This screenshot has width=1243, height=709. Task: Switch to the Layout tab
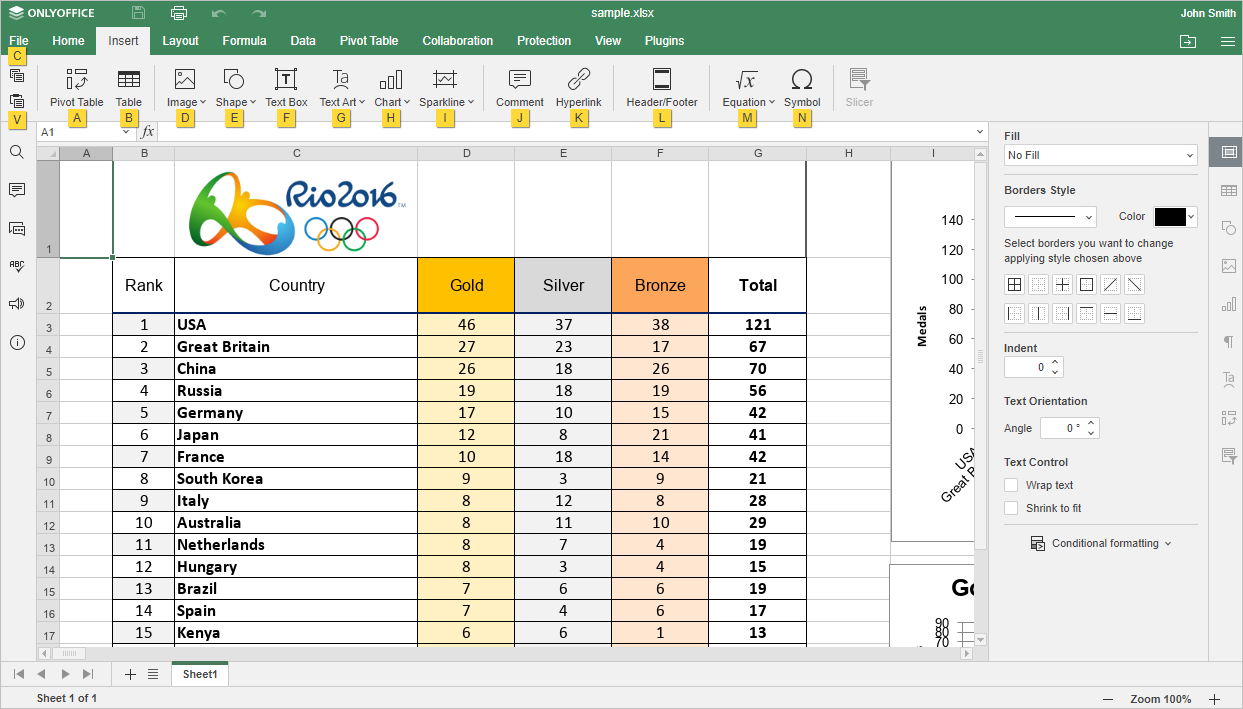coord(181,41)
